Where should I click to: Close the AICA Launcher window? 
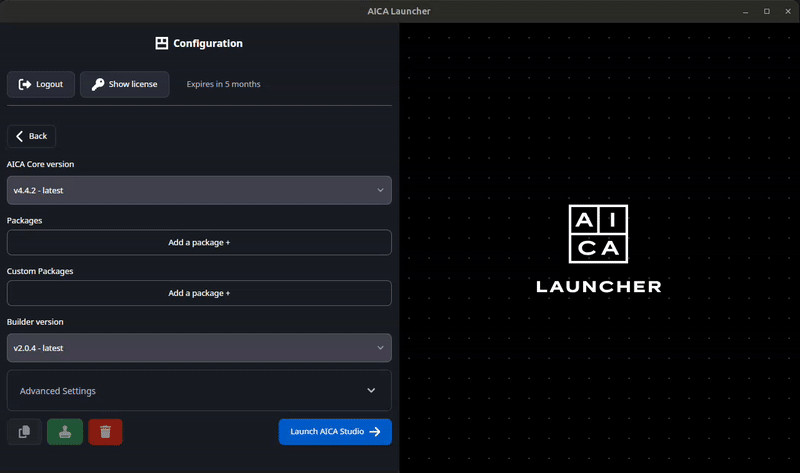pyautogui.click(x=788, y=11)
